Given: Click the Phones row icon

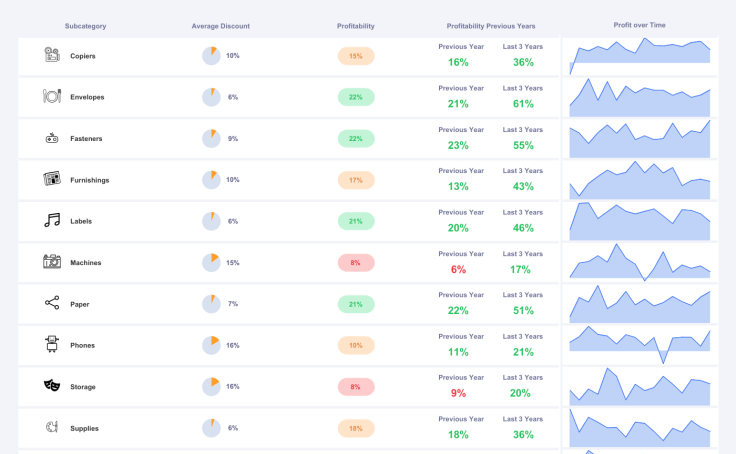Looking at the screenshot, I should point(52,345).
